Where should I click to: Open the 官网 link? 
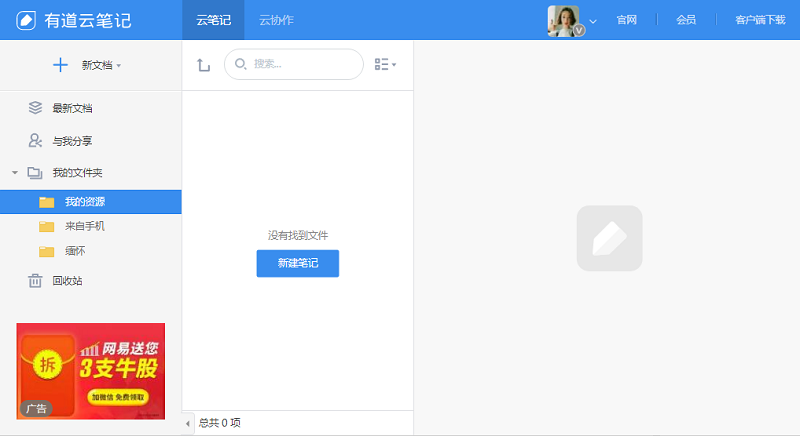point(627,20)
